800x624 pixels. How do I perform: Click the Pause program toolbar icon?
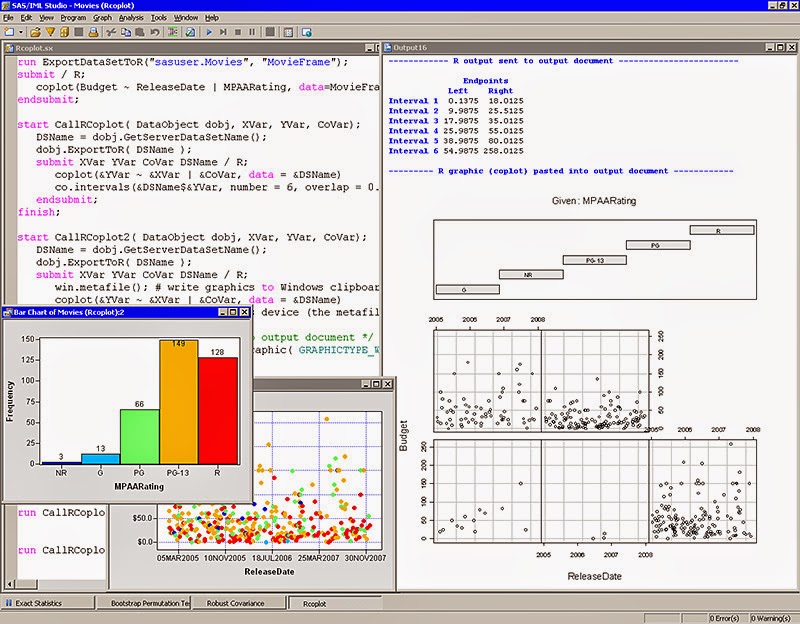[x=252, y=32]
